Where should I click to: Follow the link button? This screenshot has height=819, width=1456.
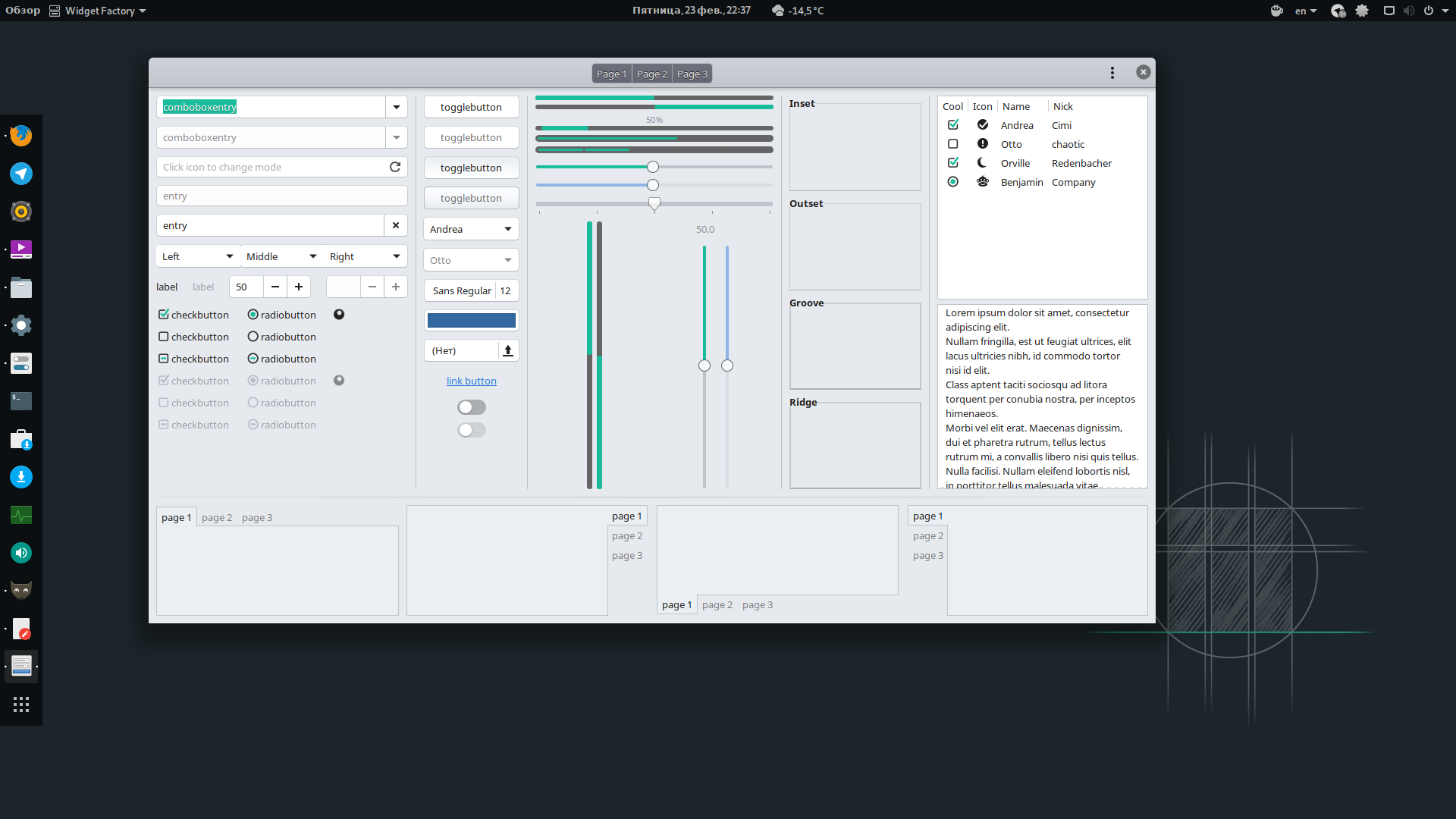pyautogui.click(x=472, y=381)
